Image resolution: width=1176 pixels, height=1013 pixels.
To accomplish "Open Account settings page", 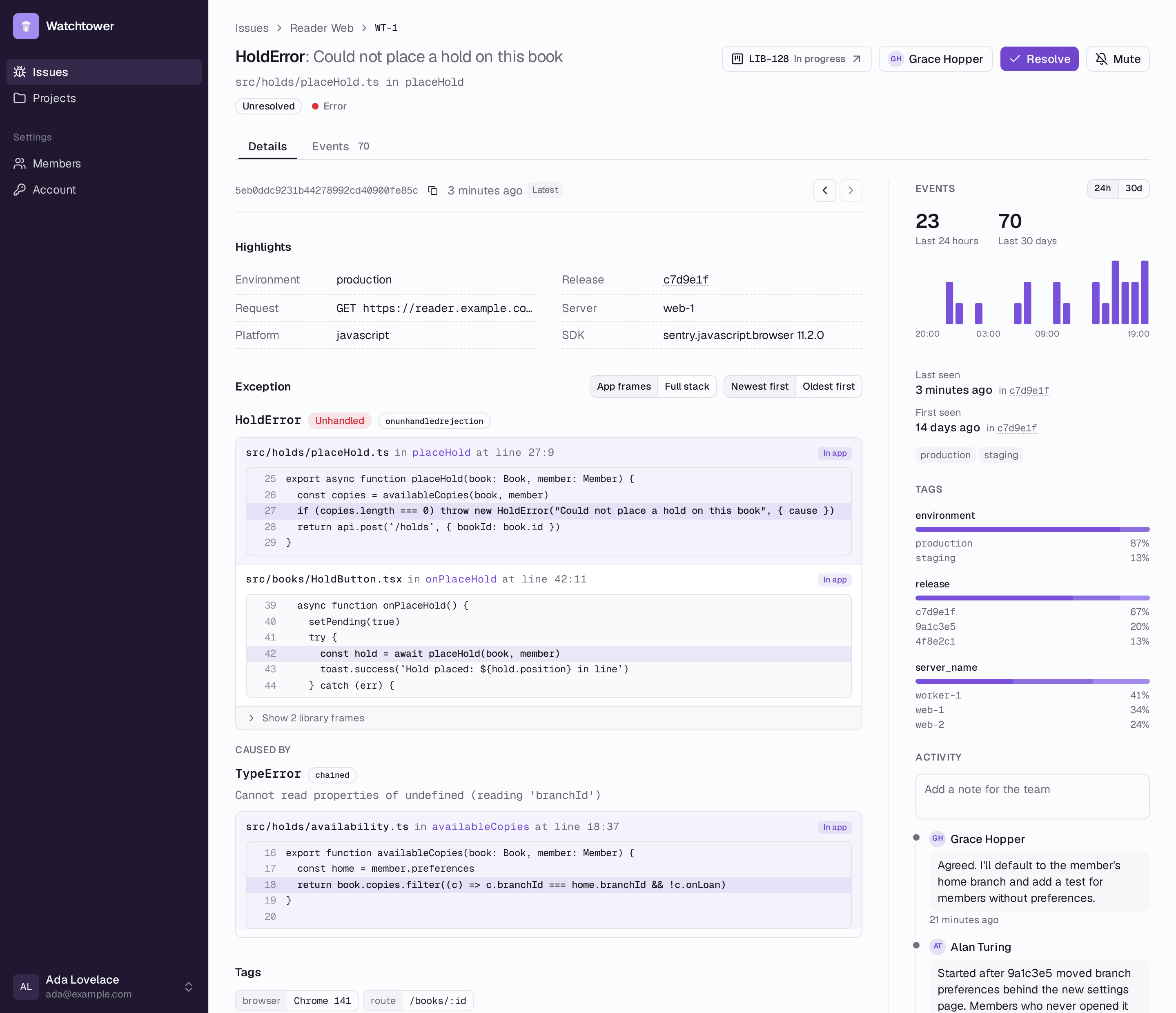I will click(104, 190).
